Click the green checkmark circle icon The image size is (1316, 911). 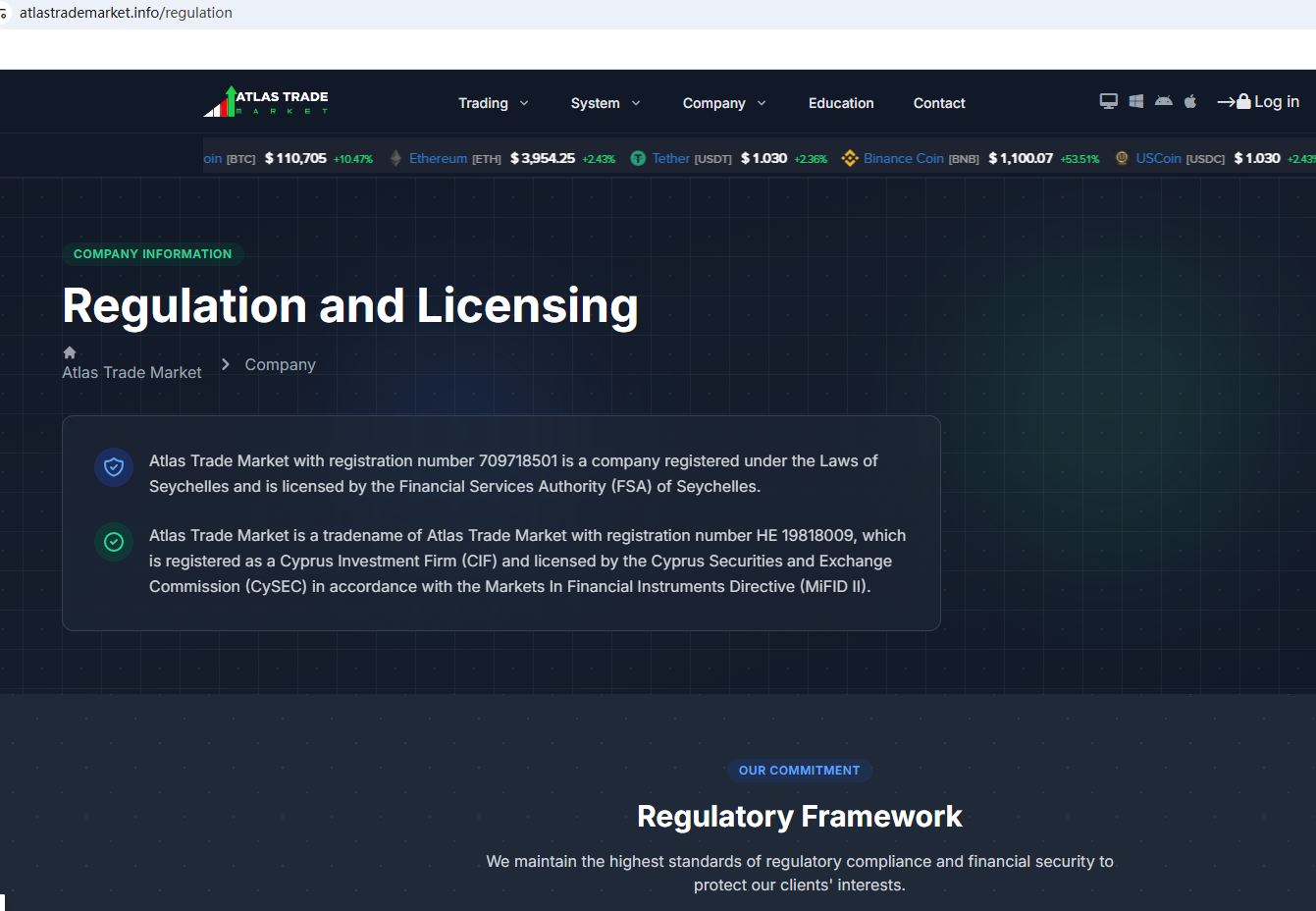point(114,542)
